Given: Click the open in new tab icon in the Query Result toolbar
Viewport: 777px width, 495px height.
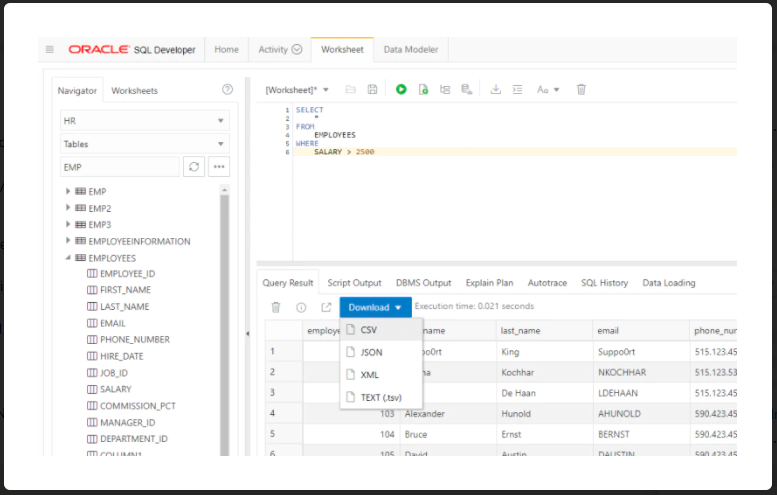Looking at the screenshot, I should point(326,307).
